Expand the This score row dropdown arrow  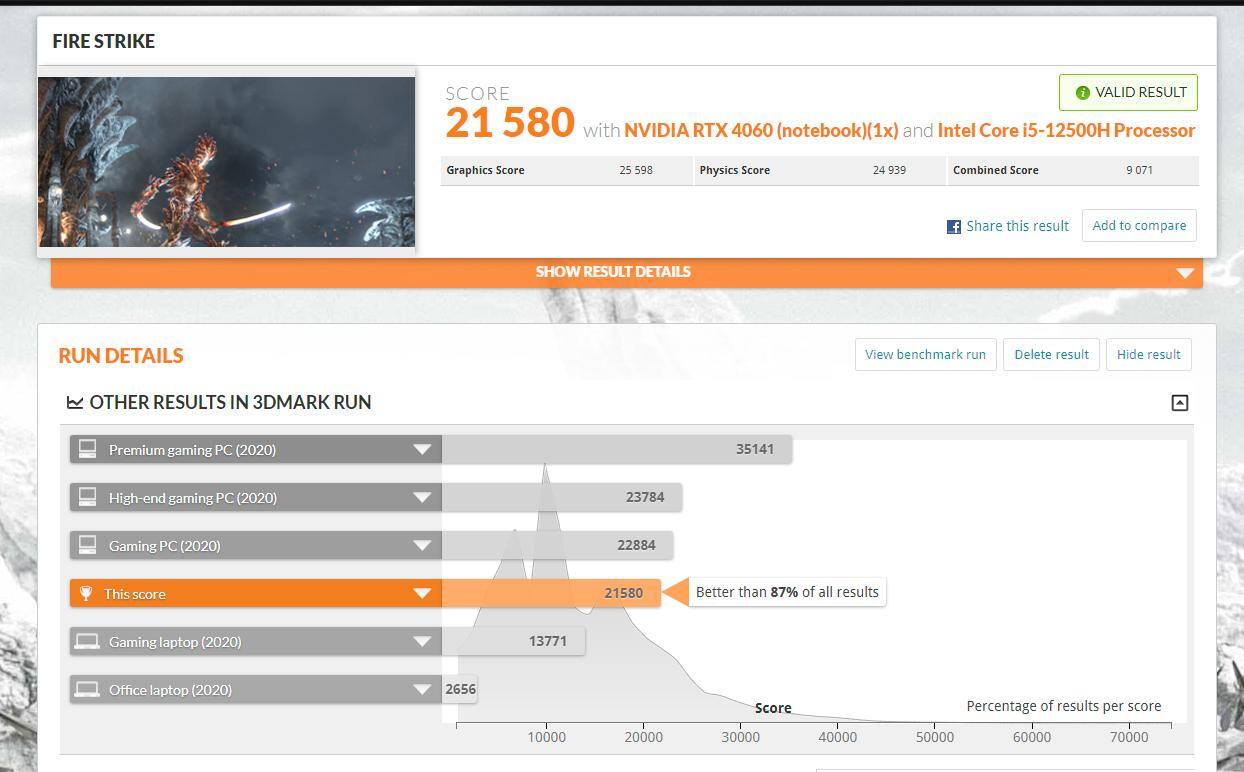[422, 594]
